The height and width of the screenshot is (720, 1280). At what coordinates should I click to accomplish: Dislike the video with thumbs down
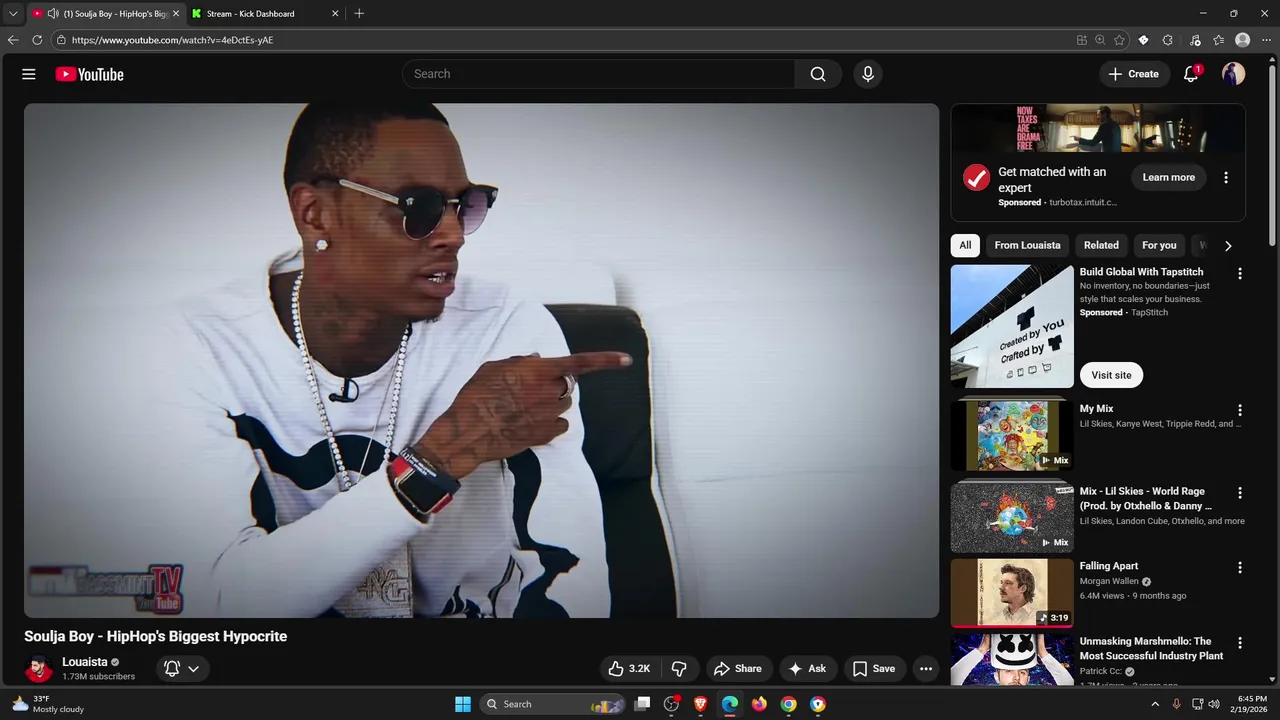coord(679,669)
